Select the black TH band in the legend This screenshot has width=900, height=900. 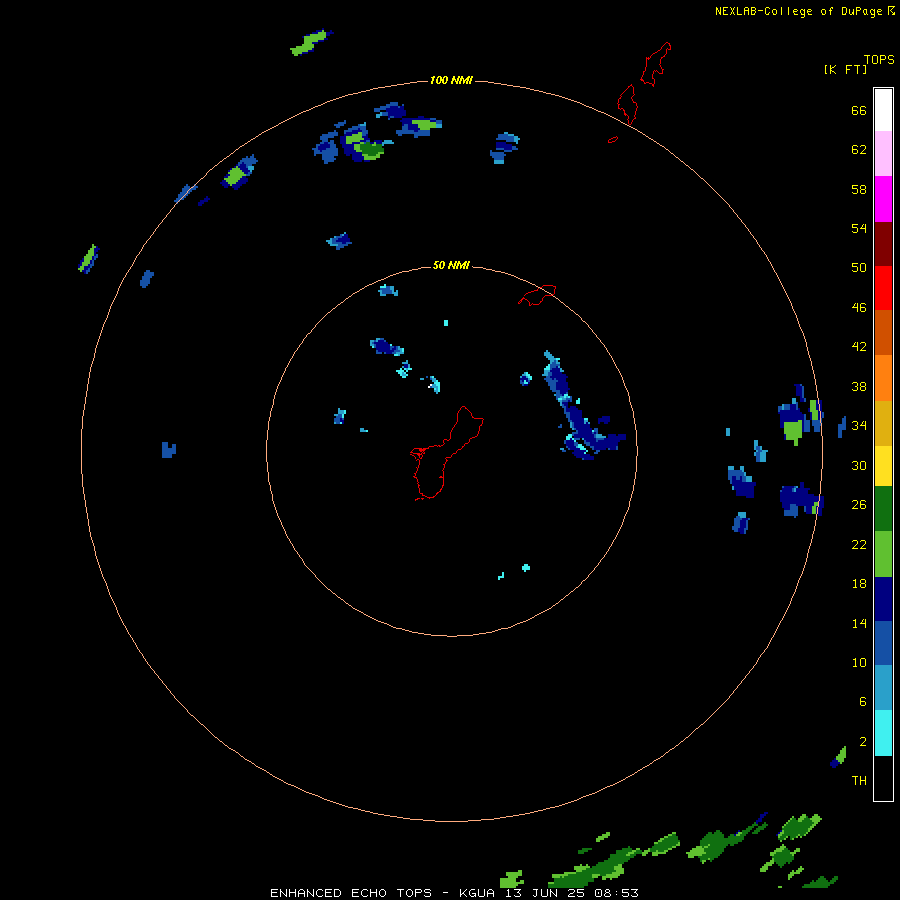[x=883, y=778]
